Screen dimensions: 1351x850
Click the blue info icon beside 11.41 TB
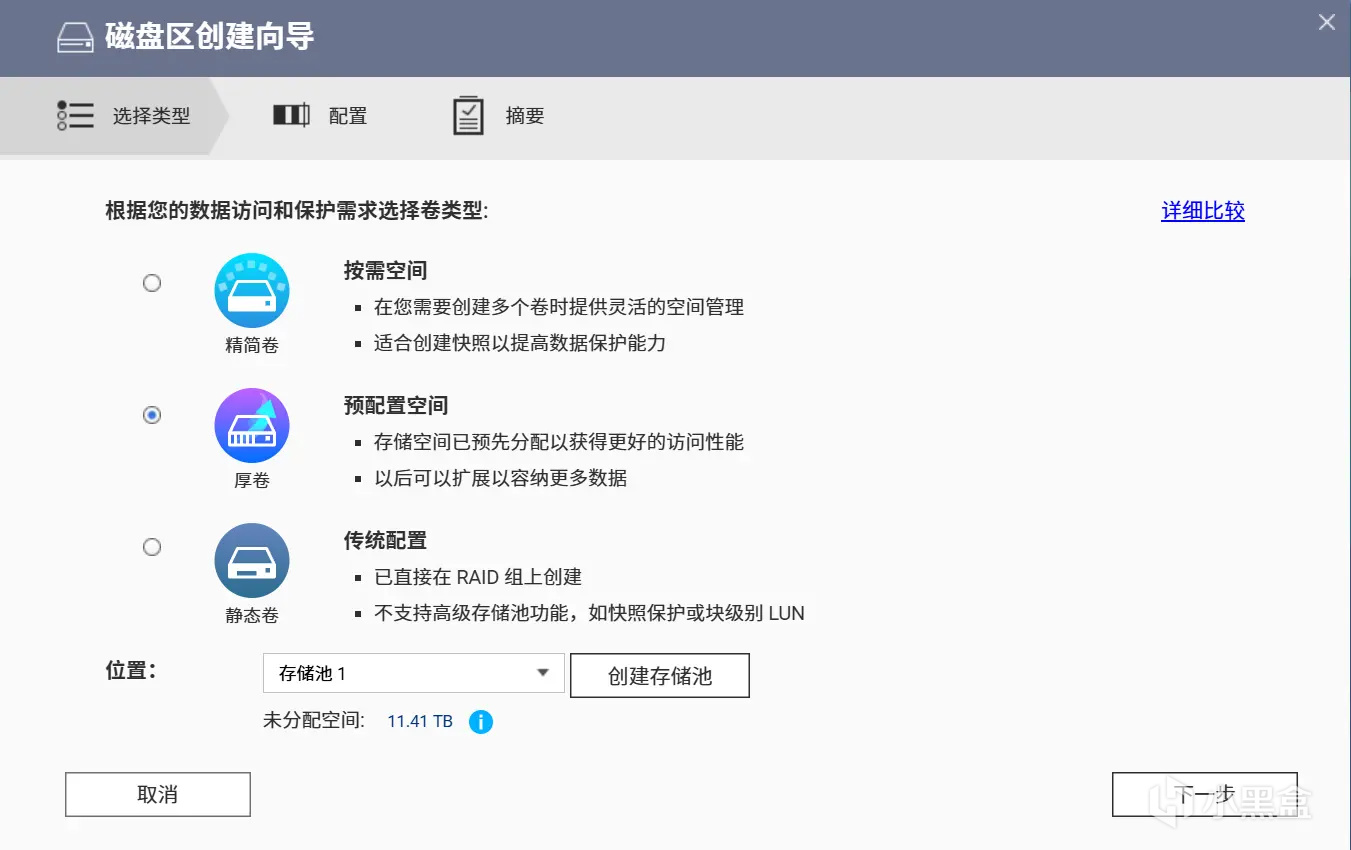(x=481, y=721)
